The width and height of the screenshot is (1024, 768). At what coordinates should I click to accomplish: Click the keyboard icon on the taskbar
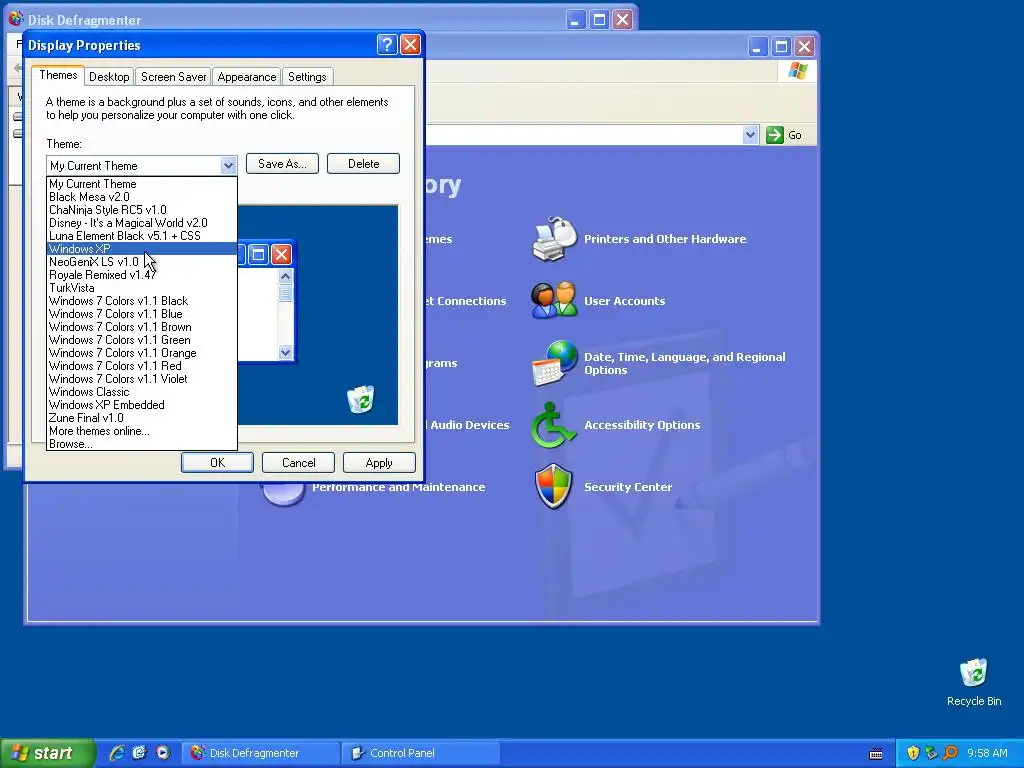pyautogui.click(x=876, y=754)
